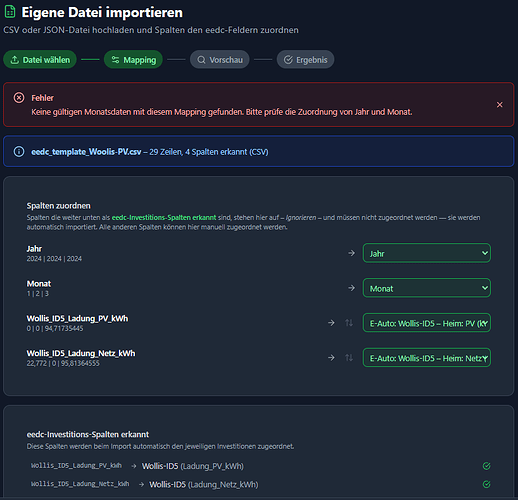Click the eedc_template_Woolis-PV.csv filename
The height and width of the screenshot is (500, 518).
(86, 152)
